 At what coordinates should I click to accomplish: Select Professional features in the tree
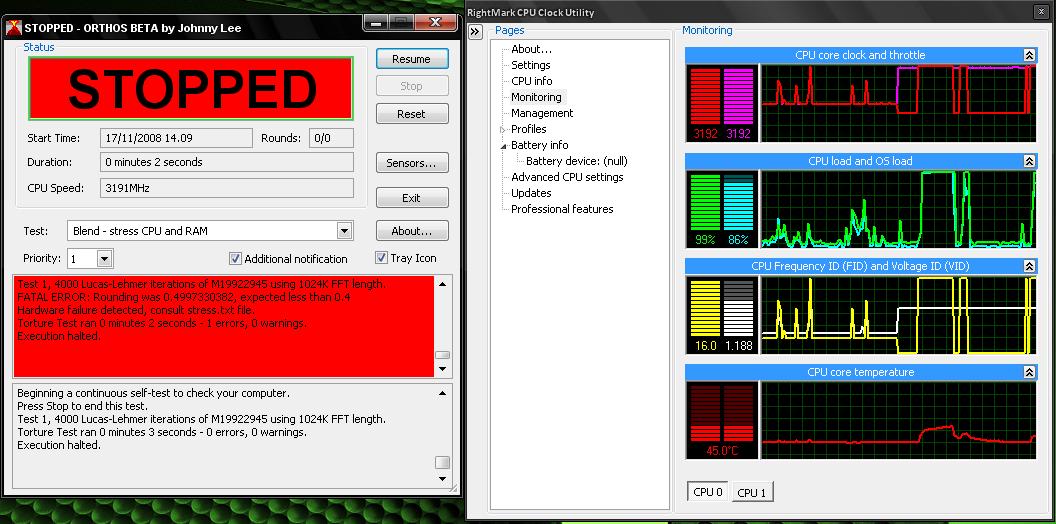562,209
